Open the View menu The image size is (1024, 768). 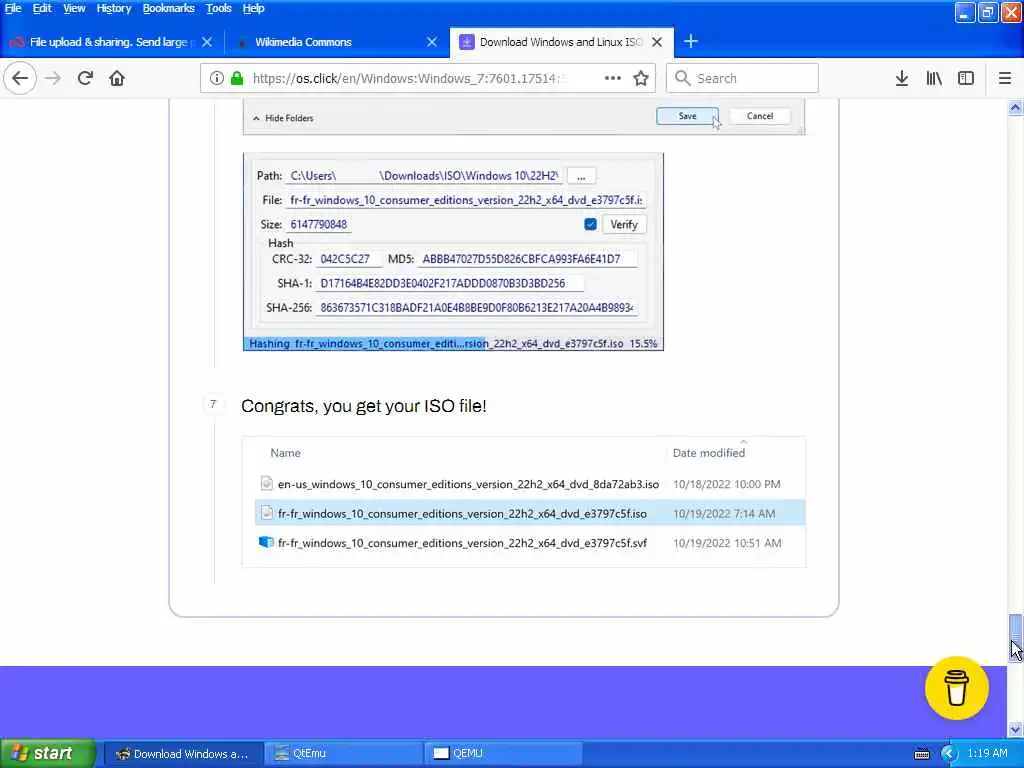point(74,8)
